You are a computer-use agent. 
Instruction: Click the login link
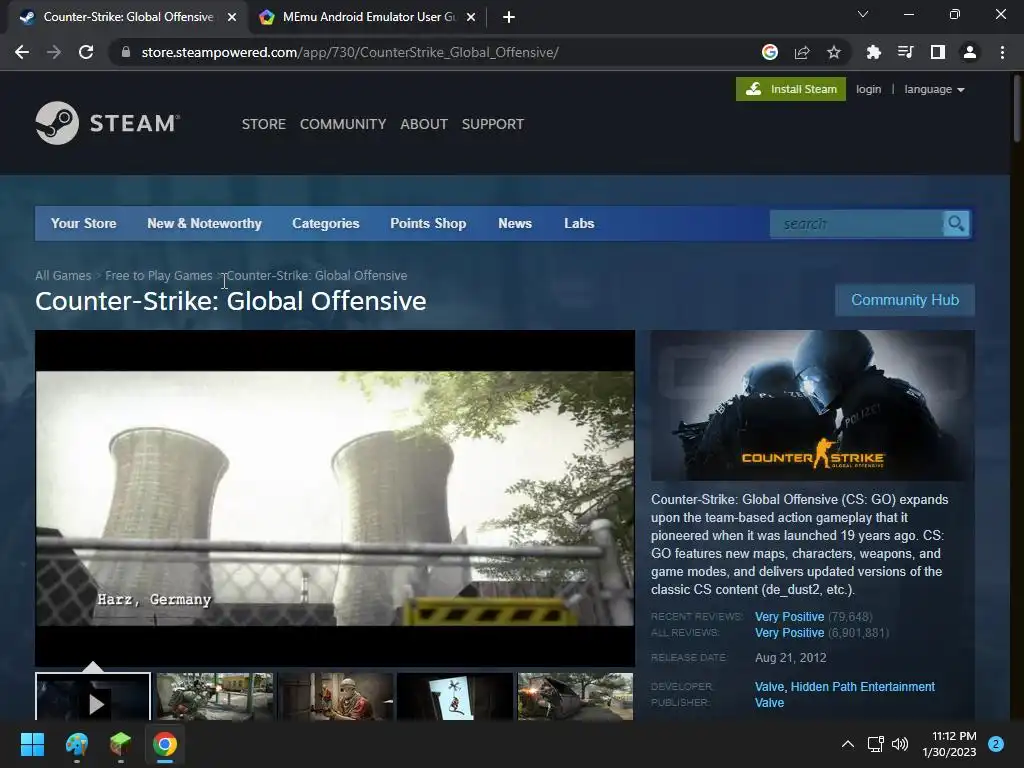[x=869, y=89]
